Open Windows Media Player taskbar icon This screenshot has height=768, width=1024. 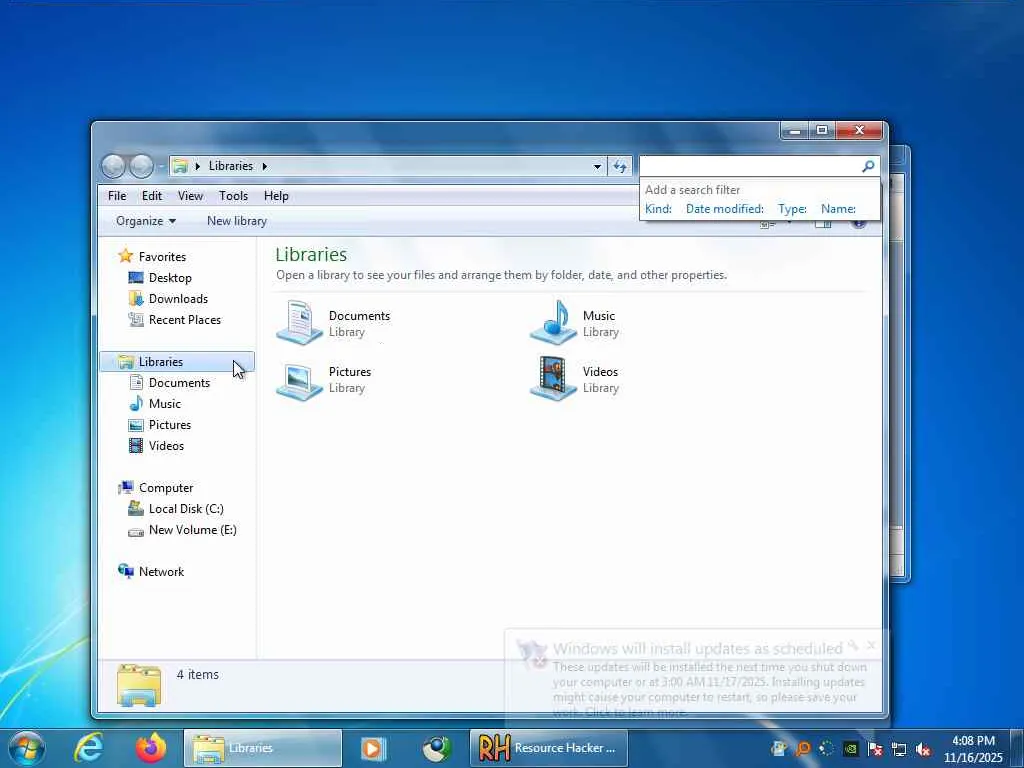pos(374,748)
